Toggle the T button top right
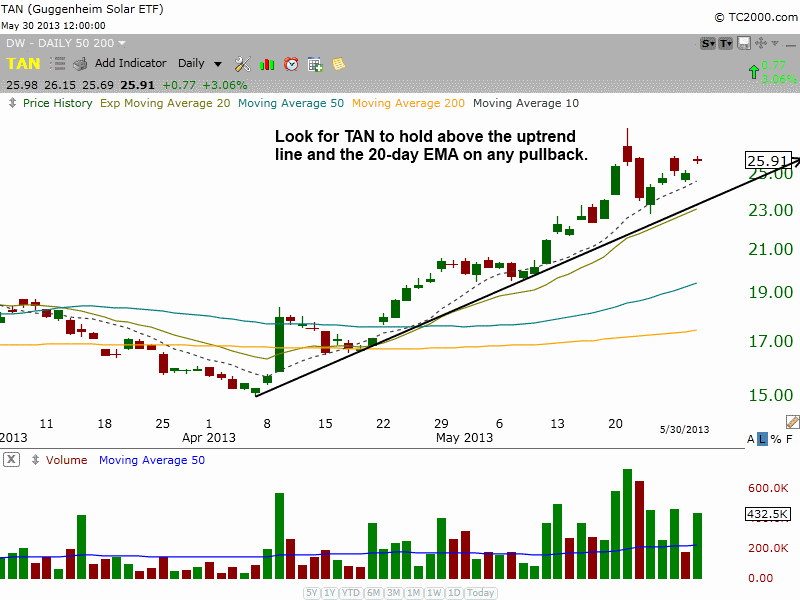The image size is (800, 600). pyautogui.click(x=727, y=42)
